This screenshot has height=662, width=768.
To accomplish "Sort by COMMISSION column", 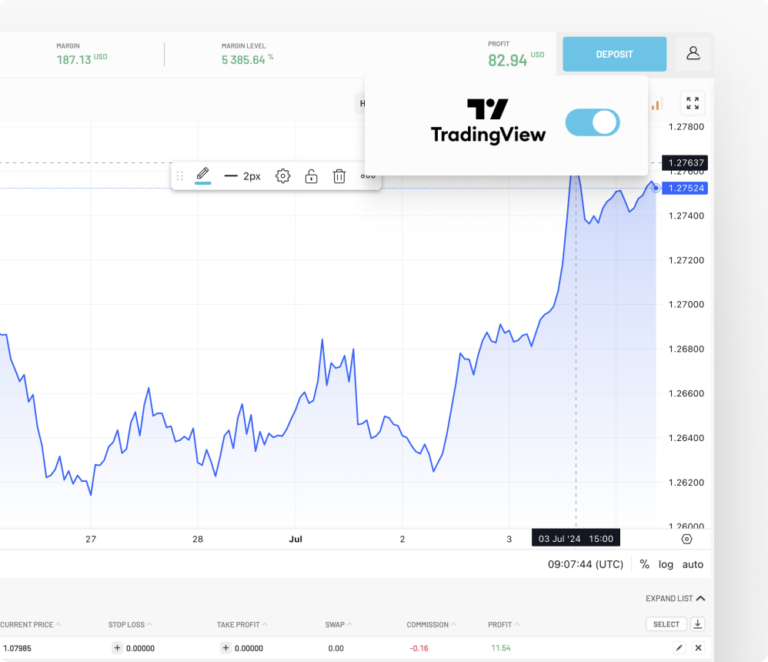I will pos(431,625).
